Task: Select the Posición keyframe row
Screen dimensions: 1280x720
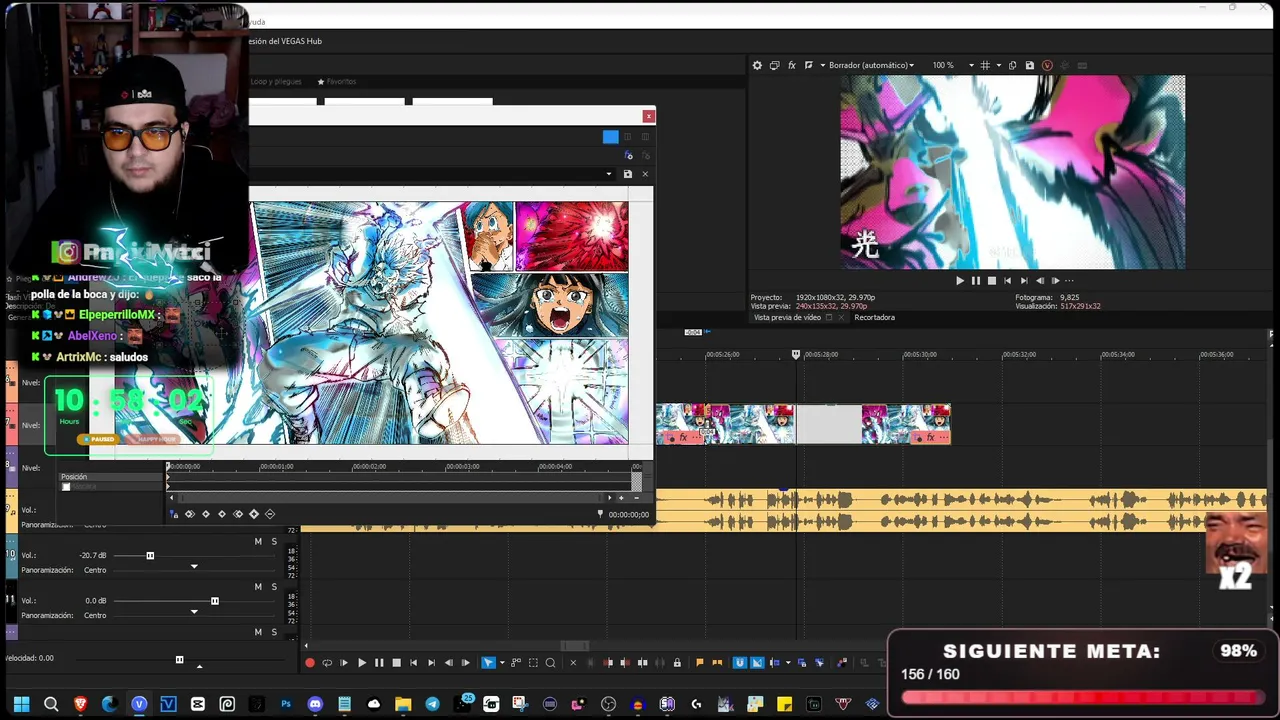Action: click(112, 477)
